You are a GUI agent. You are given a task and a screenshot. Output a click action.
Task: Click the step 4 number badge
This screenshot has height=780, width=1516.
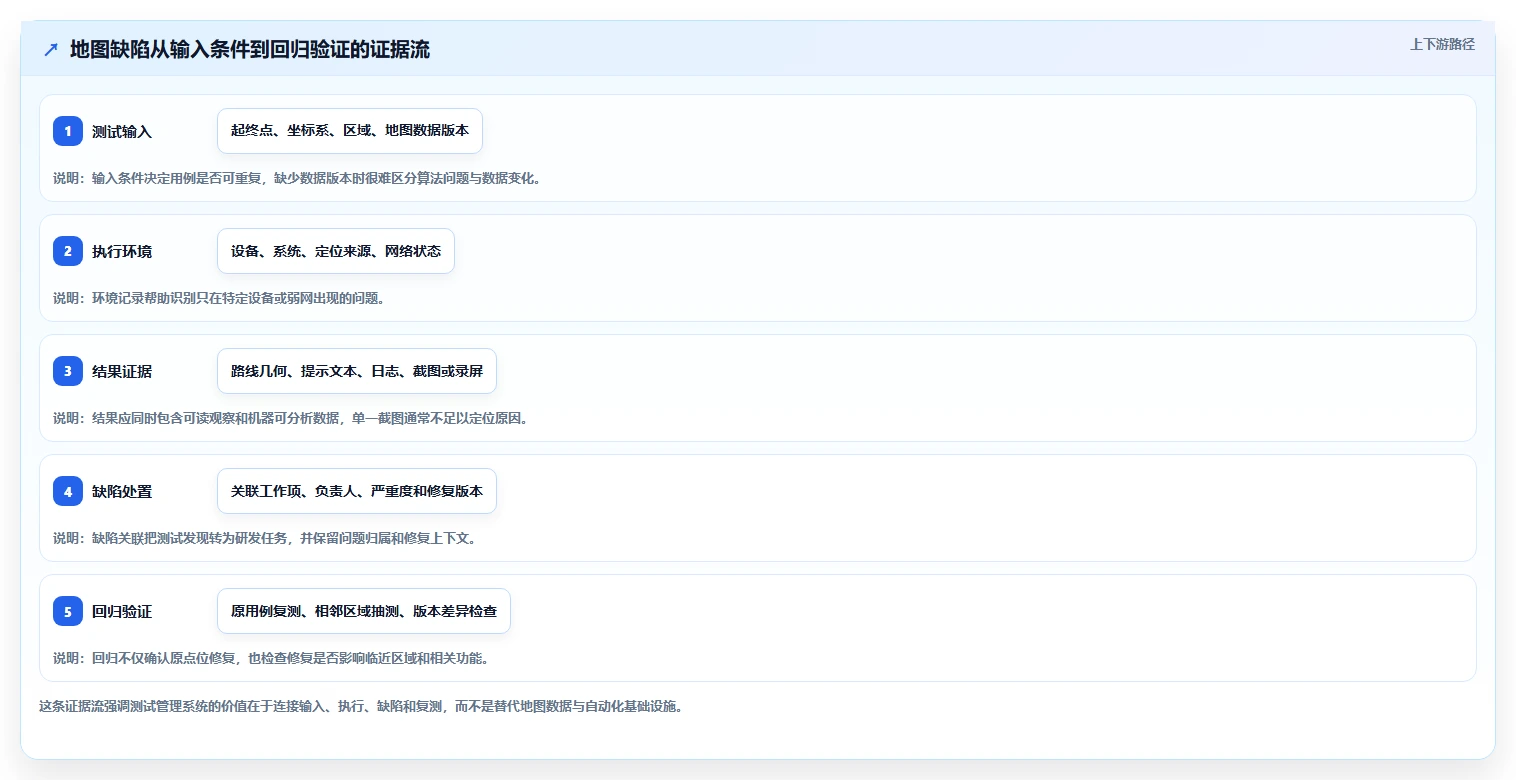(68, 491)
